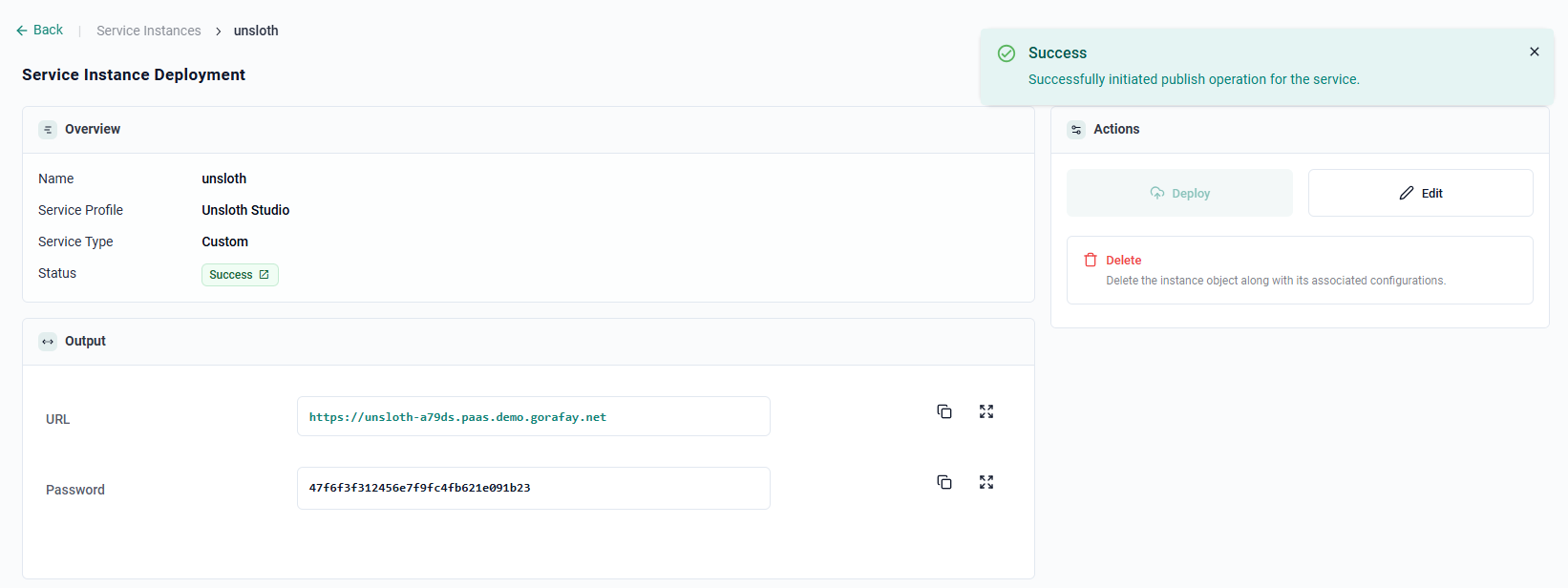The image size is (1568, 588).
Task: Click the cloud upload icon on Deploy
Action: 1157,193
